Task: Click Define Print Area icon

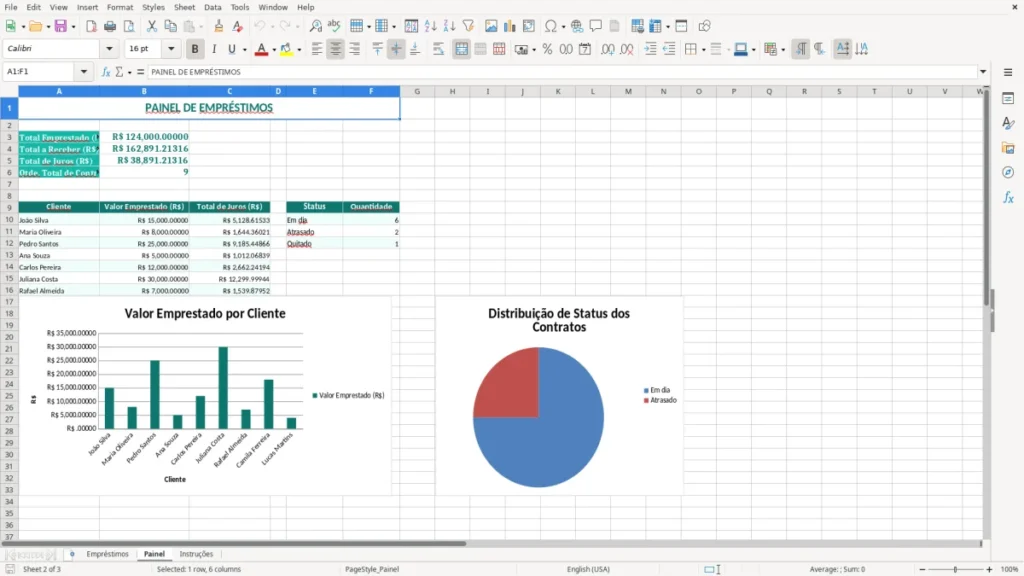Action: click(x=637, y=26)
